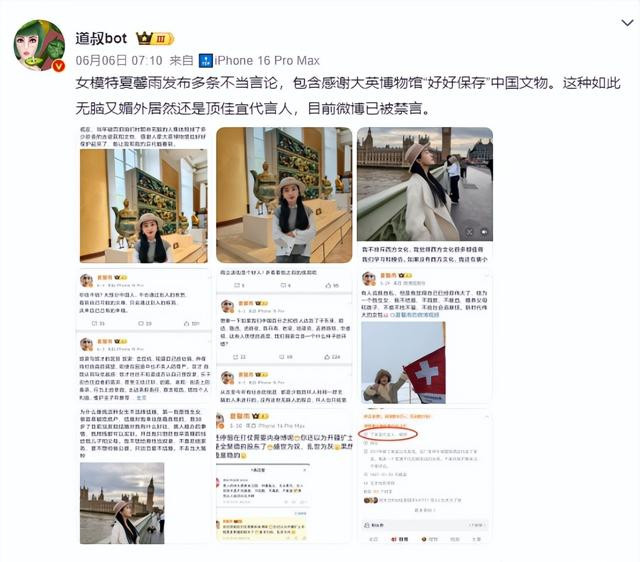Screen dimensions: 640x562
Task: Expand the post options chevron
Action: click(x=627, y=23)
